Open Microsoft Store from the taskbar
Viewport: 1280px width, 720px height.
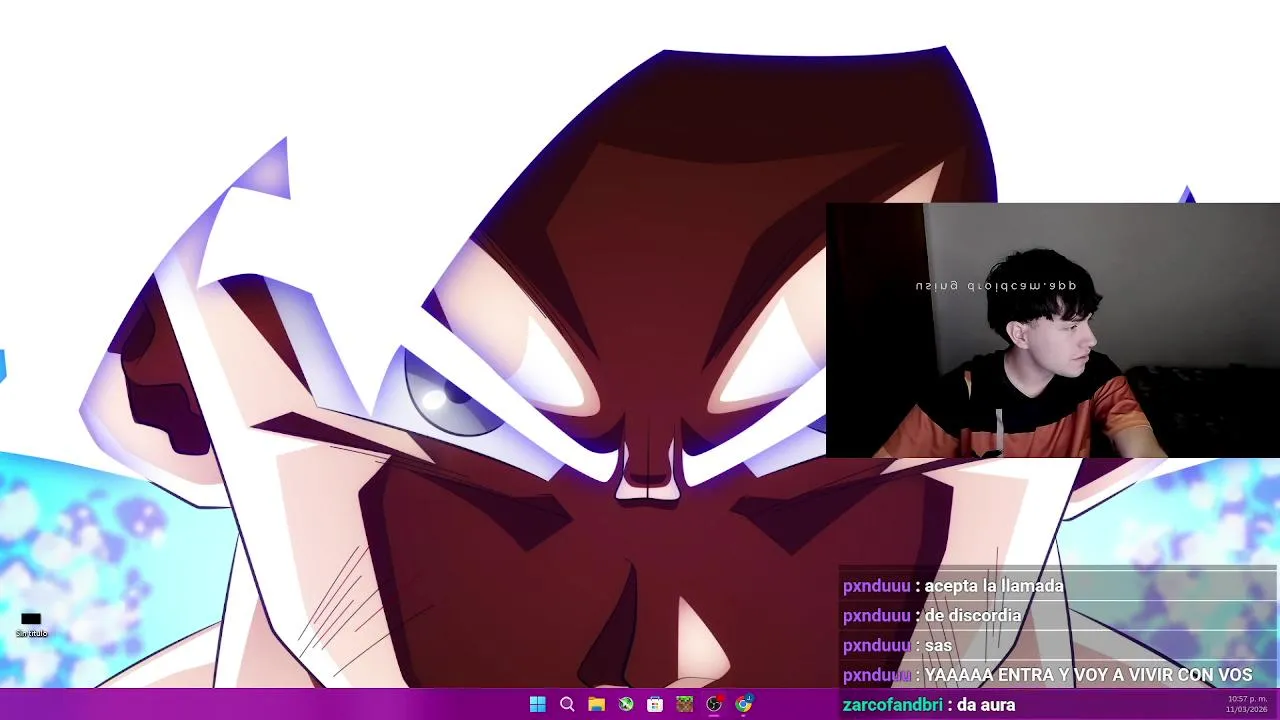[x=655, y=704]
